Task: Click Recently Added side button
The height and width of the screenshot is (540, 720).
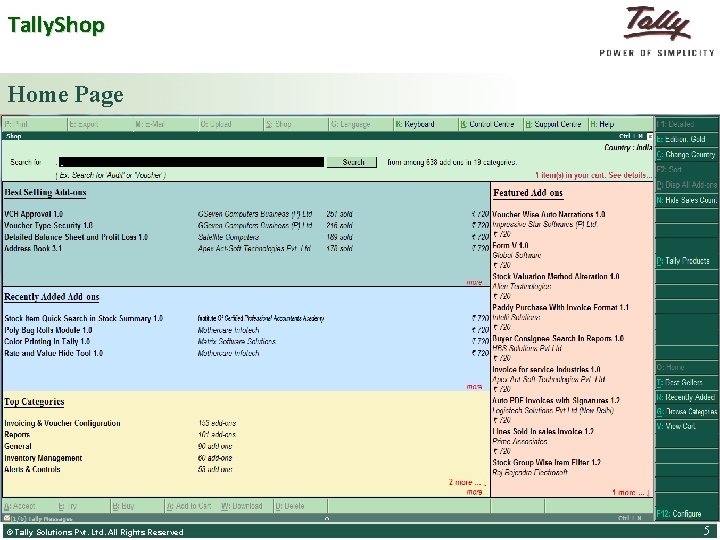Action: (686, 397)
